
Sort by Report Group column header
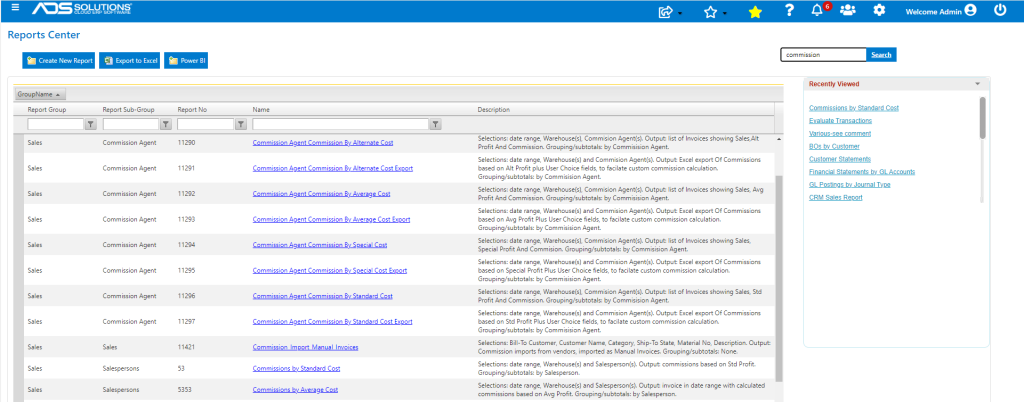tap(46, 110)
